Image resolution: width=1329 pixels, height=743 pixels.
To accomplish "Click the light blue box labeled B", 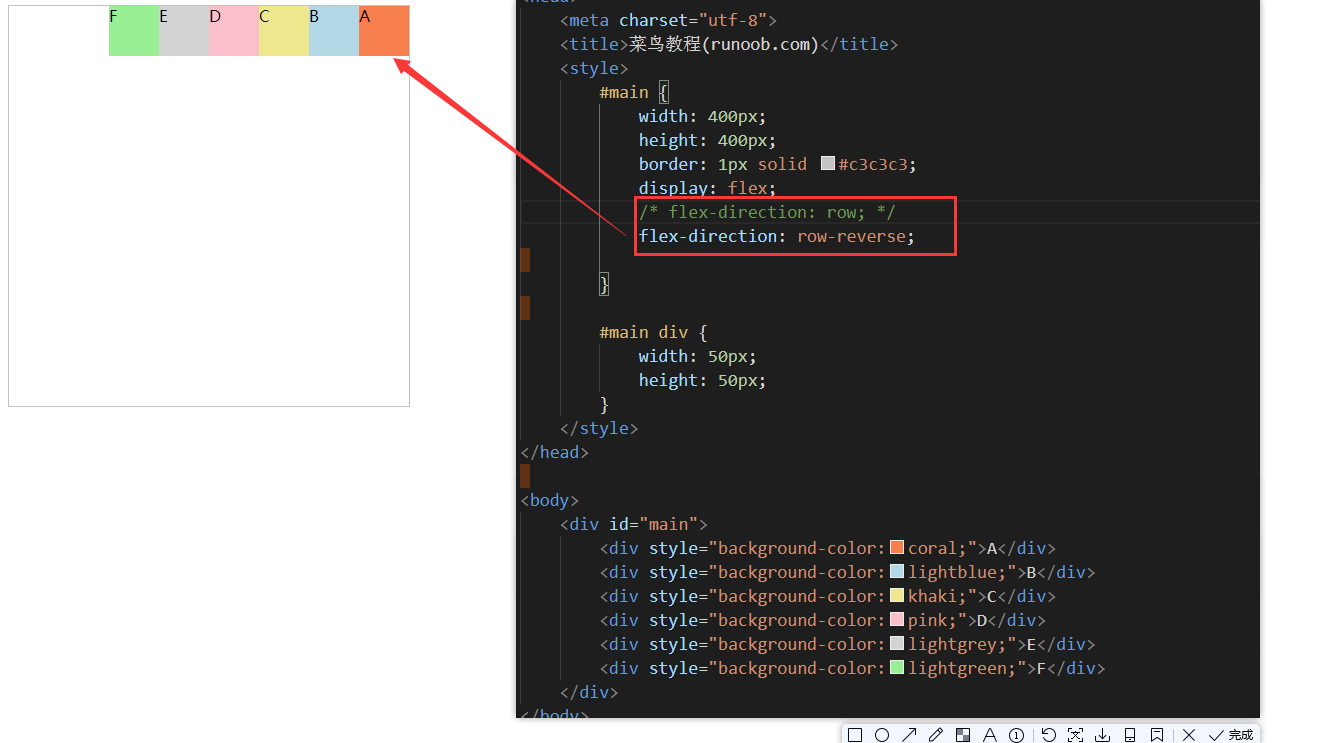I will pyautogui.click(x=334, y=31).
